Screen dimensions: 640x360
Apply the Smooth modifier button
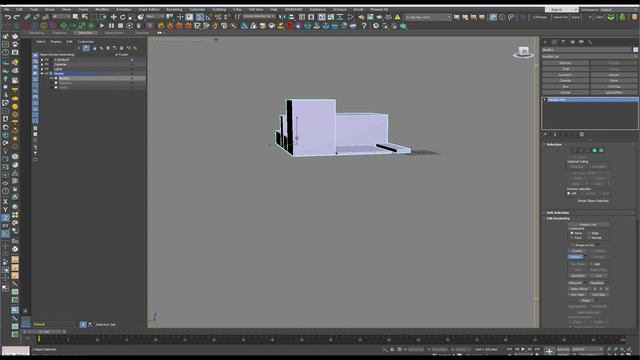click(x=614, y=75)
